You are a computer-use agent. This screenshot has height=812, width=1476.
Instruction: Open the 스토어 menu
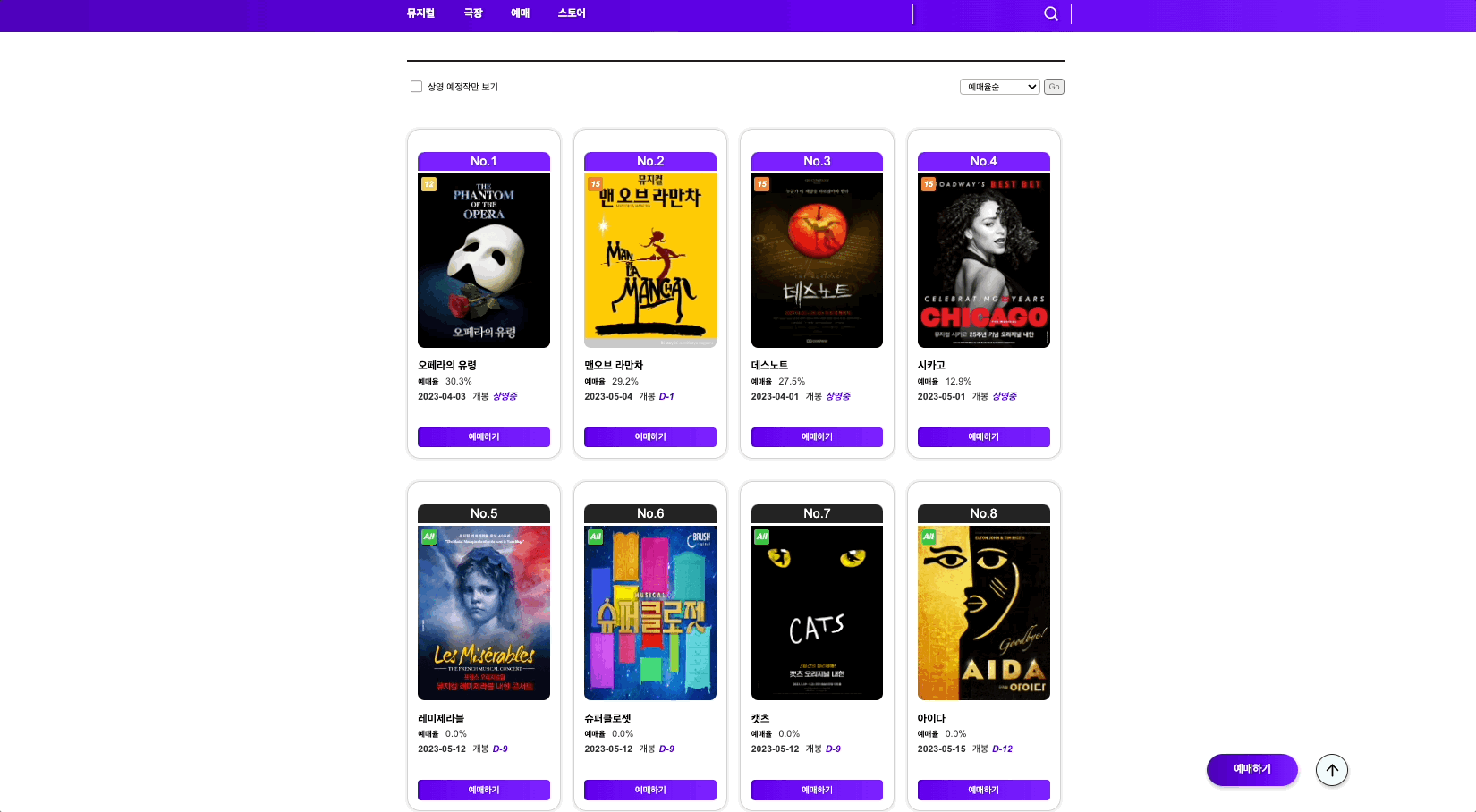pos(571,13)
